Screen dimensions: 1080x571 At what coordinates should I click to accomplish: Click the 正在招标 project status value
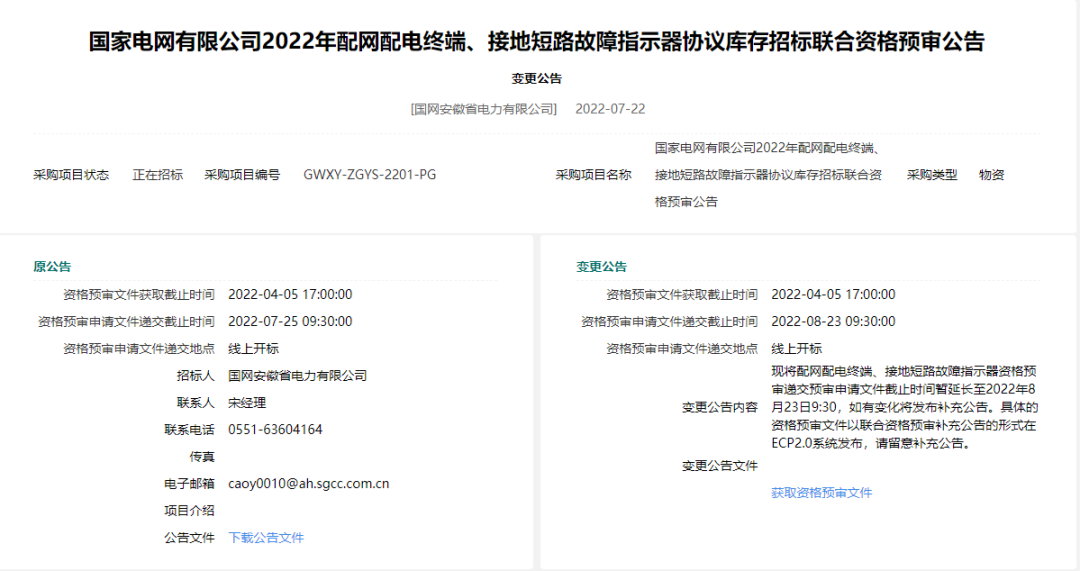[157, 174]
